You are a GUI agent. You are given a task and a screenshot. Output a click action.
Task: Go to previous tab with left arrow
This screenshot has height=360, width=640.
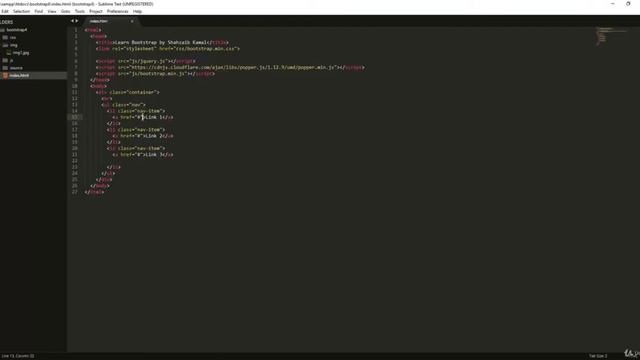pyautogui.click(x=72, y=21)
